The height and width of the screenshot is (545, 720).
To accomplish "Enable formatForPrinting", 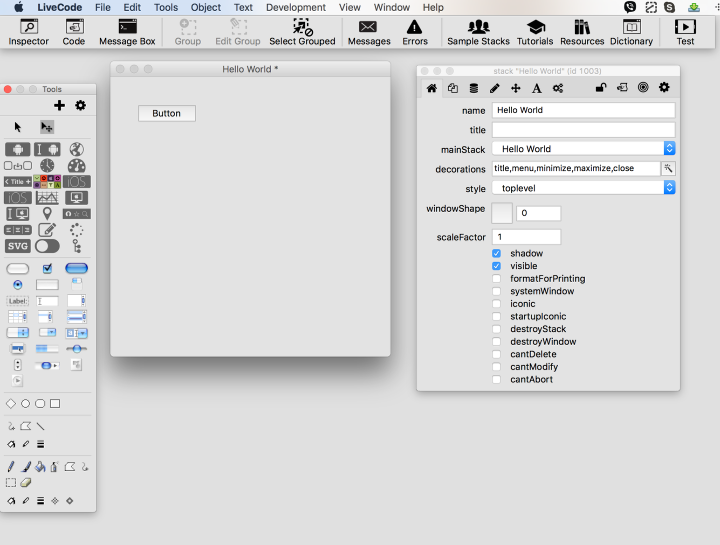I will click(x=496, y=279).
